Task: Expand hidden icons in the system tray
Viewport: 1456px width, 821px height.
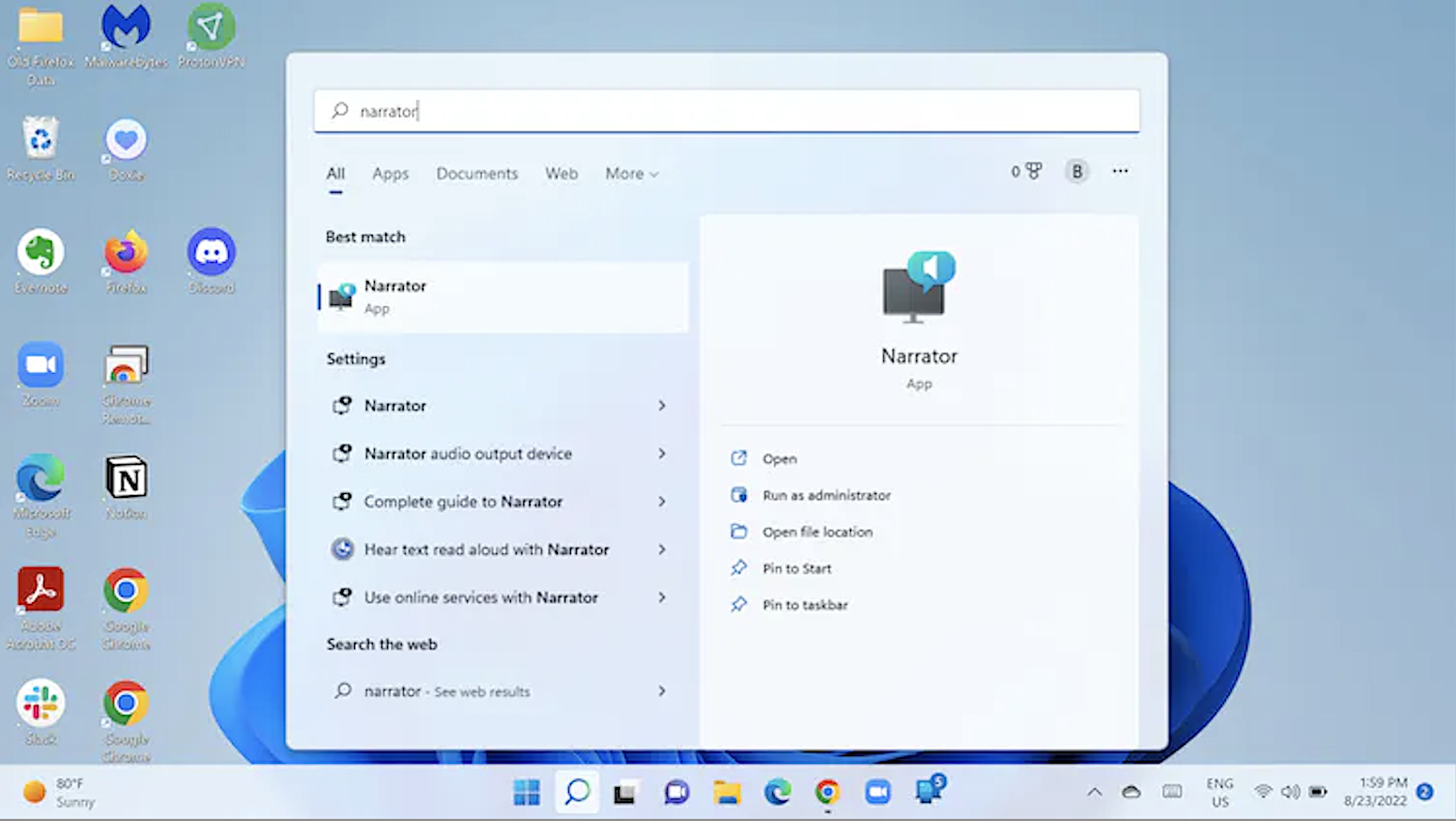Action: (x=1094, y=792)
